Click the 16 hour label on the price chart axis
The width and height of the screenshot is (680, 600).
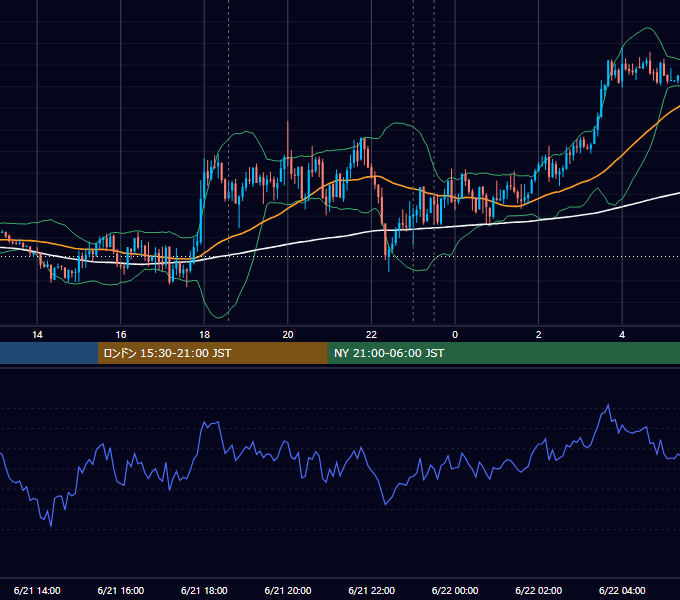click(x=121, y=335)
